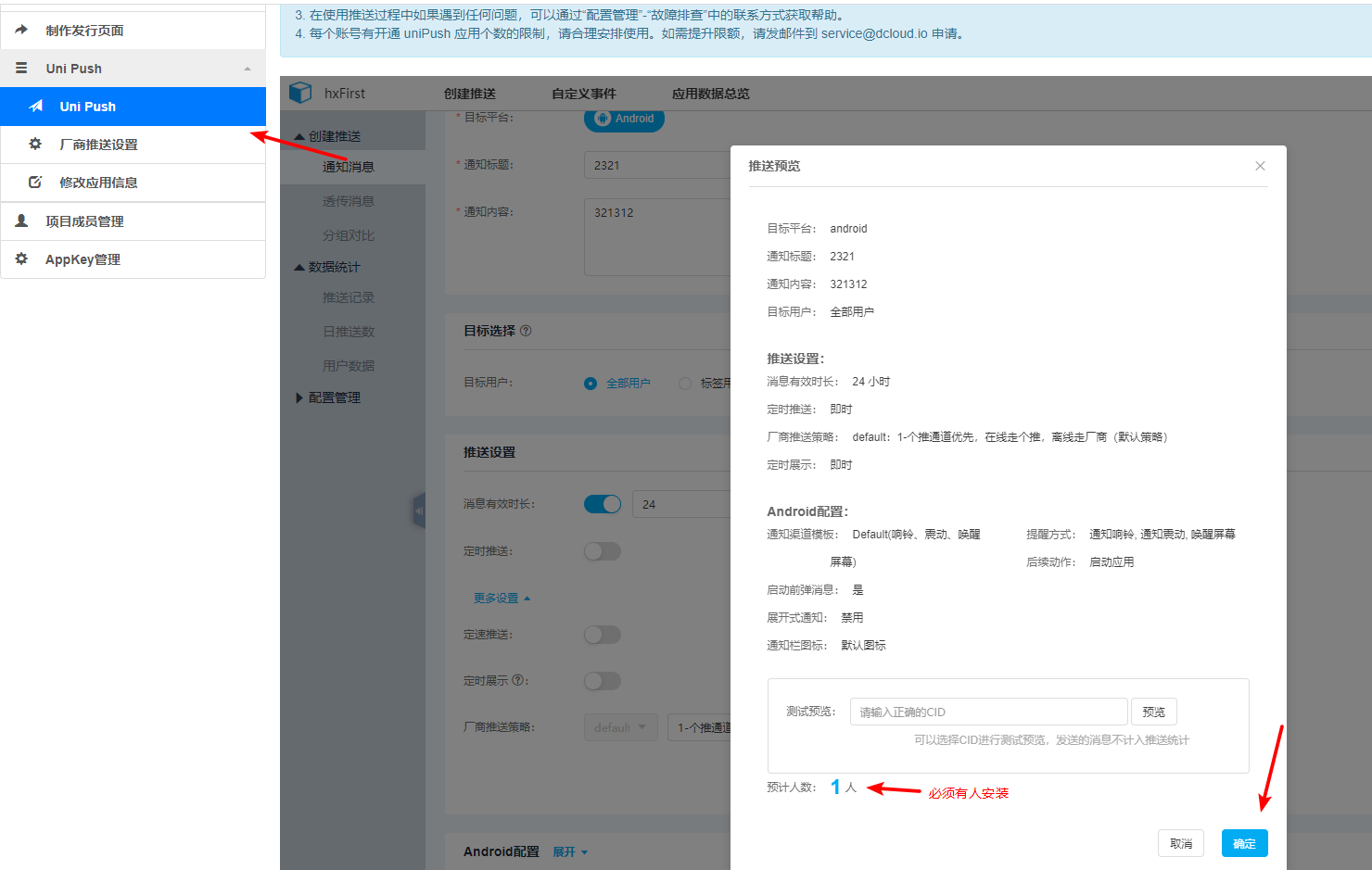
Task: Click the paper plane icon in Uni Push item
Action: tap(36, 106)
